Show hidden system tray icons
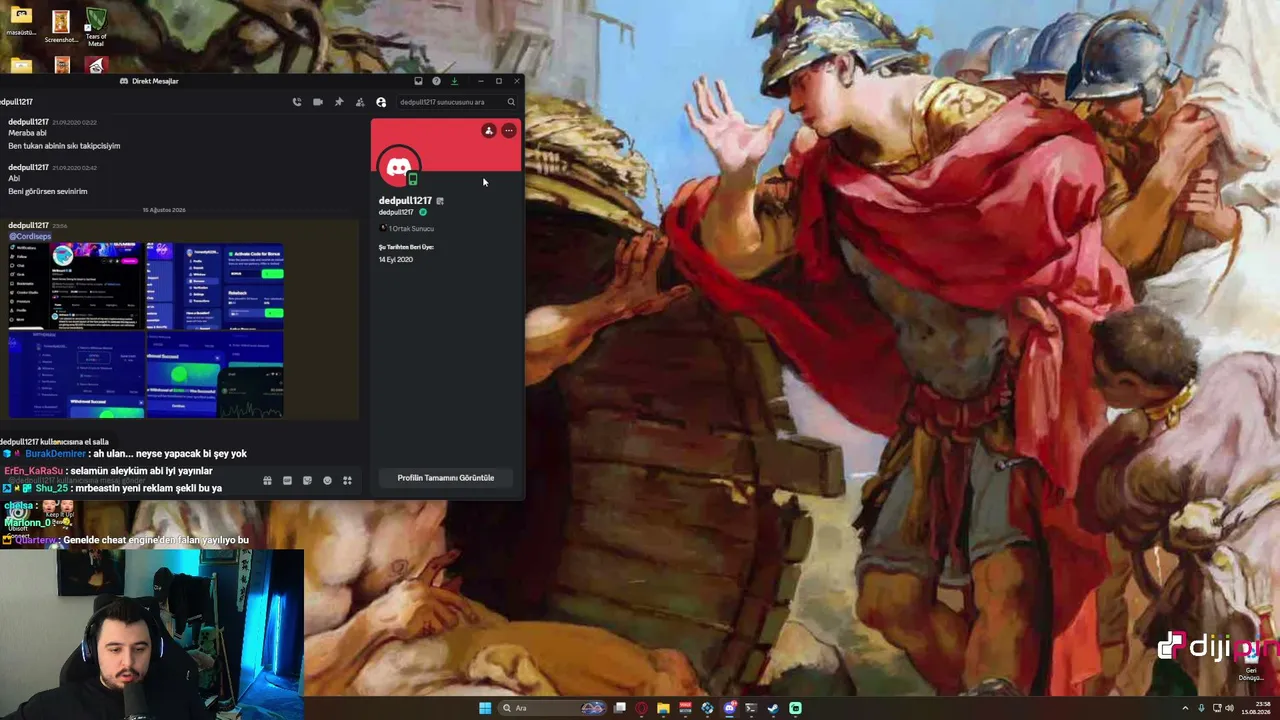Viewport: 1280px width, 720px height. (x=1186, y=708)
